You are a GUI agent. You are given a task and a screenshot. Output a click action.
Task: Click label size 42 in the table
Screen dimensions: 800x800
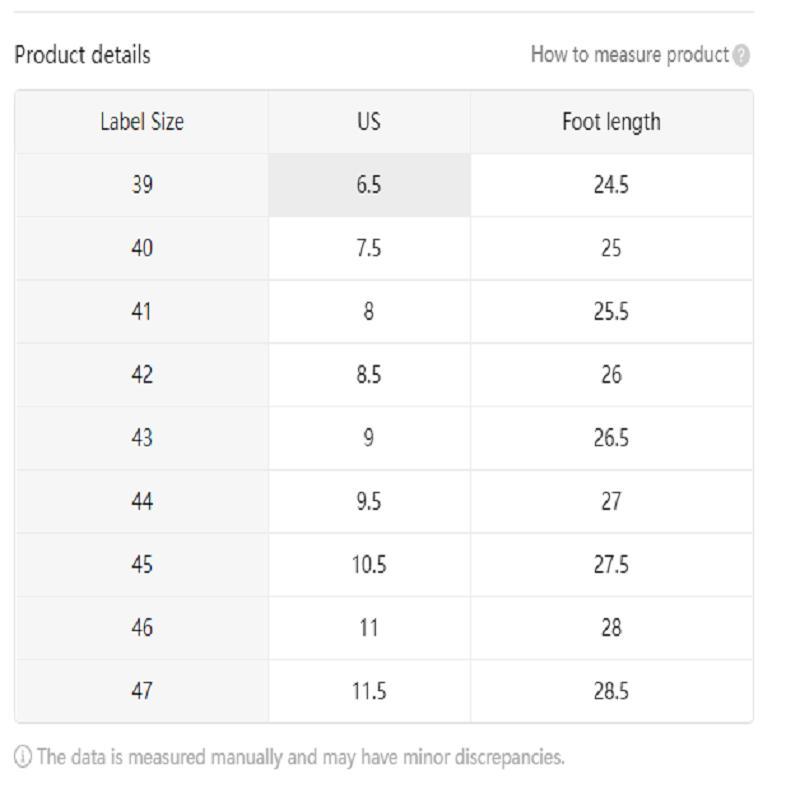142,375
